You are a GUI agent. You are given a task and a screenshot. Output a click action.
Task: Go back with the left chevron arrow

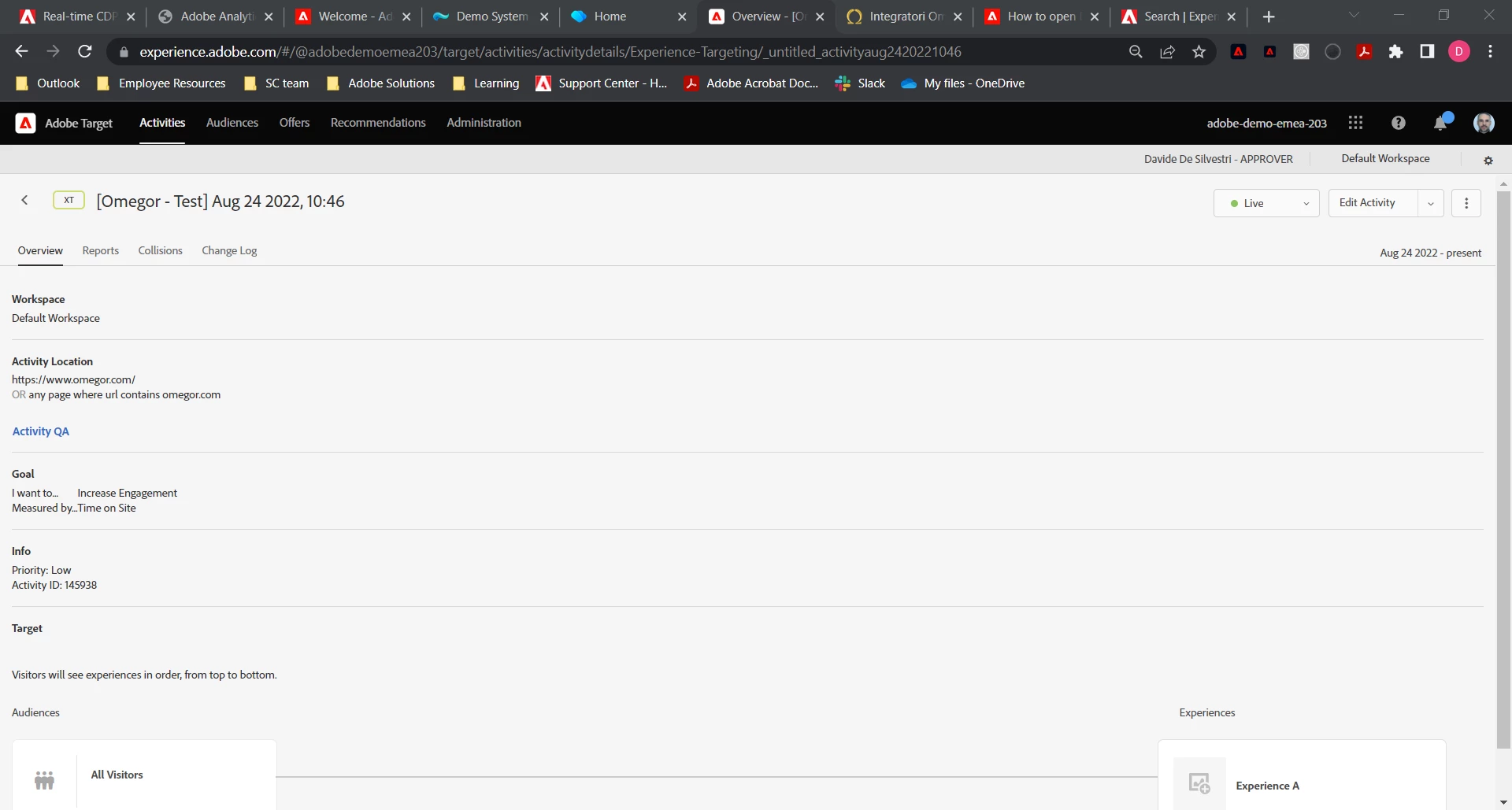tap(25, 201)
